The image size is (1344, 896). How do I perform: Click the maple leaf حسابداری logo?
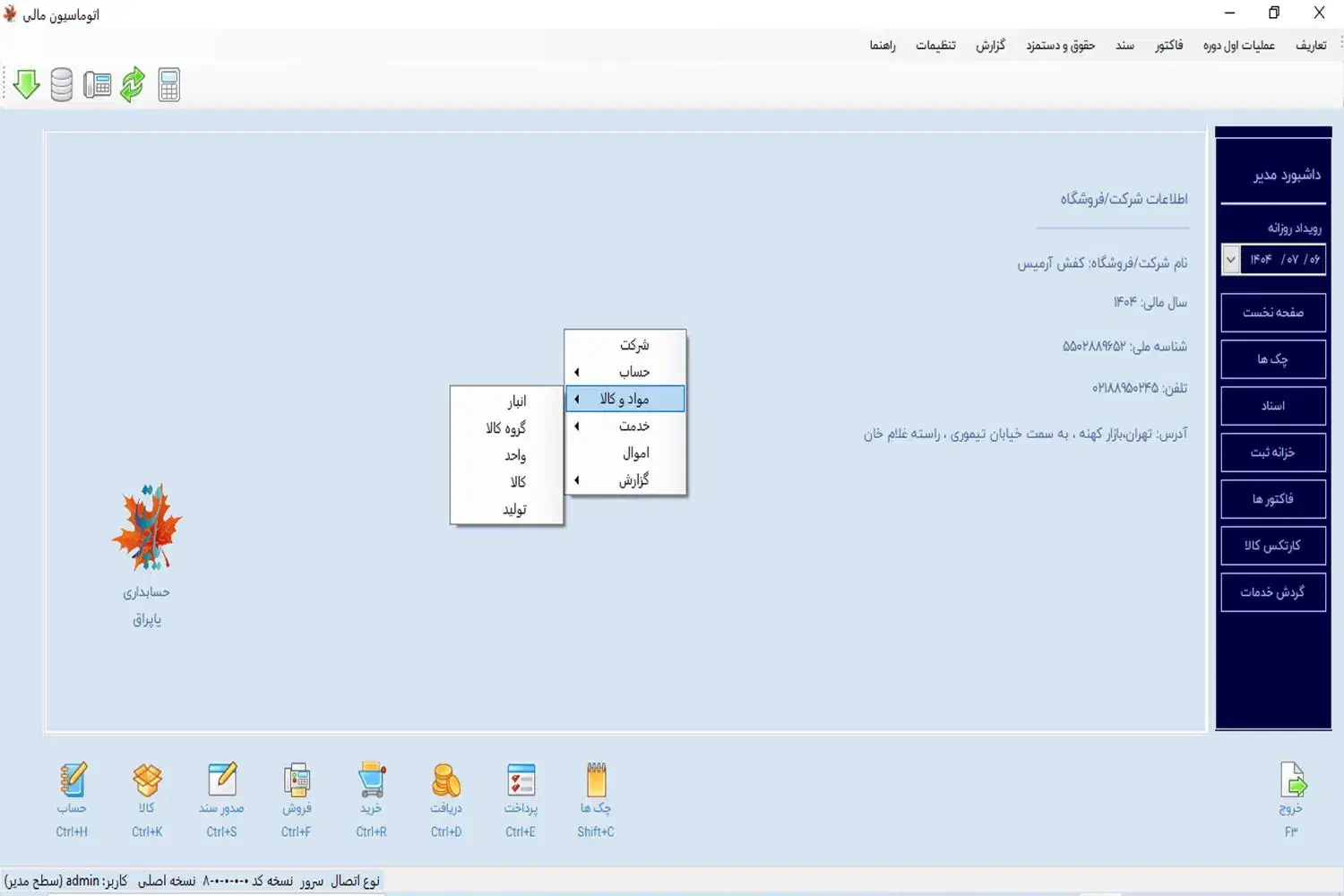pos(147,528)
